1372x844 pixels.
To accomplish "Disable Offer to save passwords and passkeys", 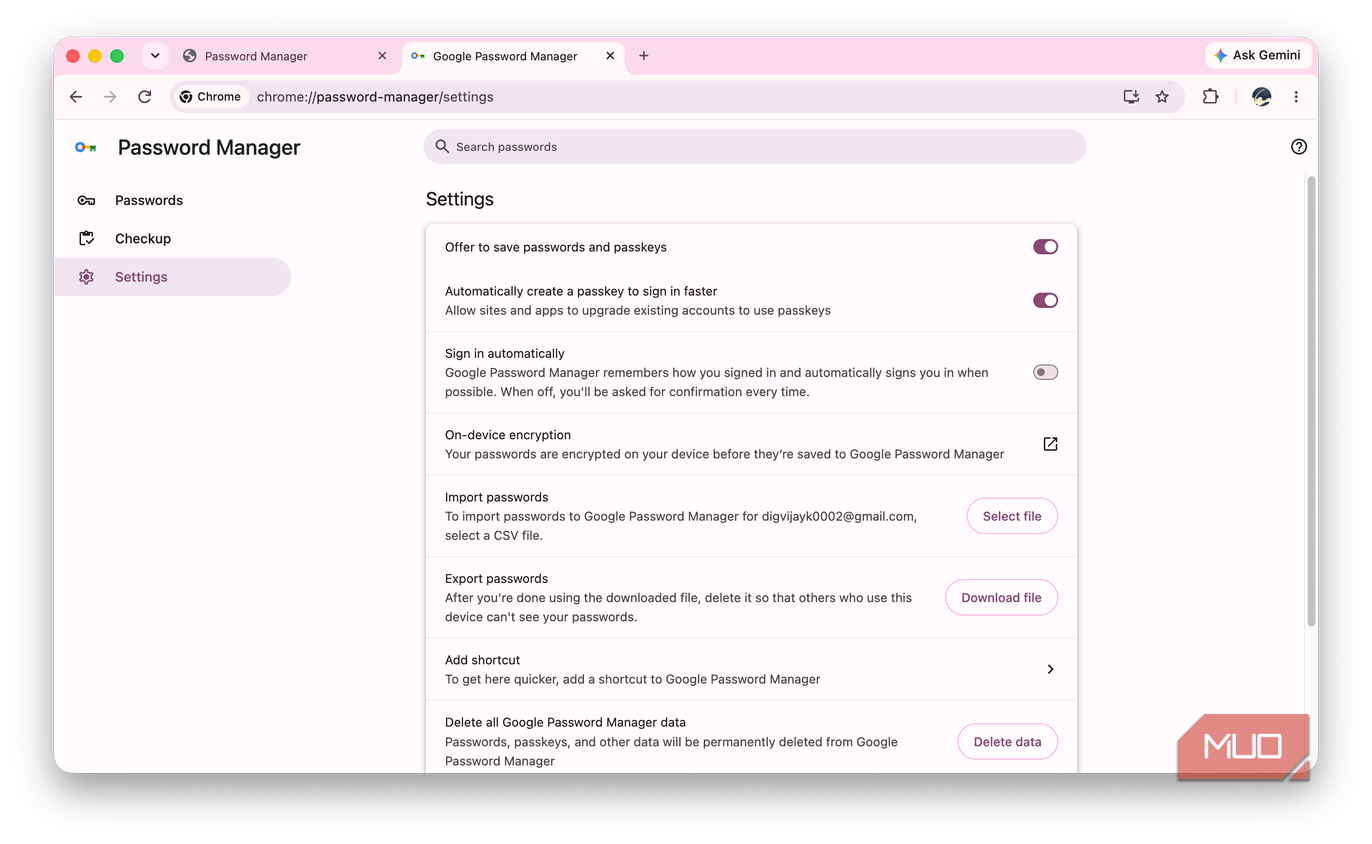I will coord(1045,247).
